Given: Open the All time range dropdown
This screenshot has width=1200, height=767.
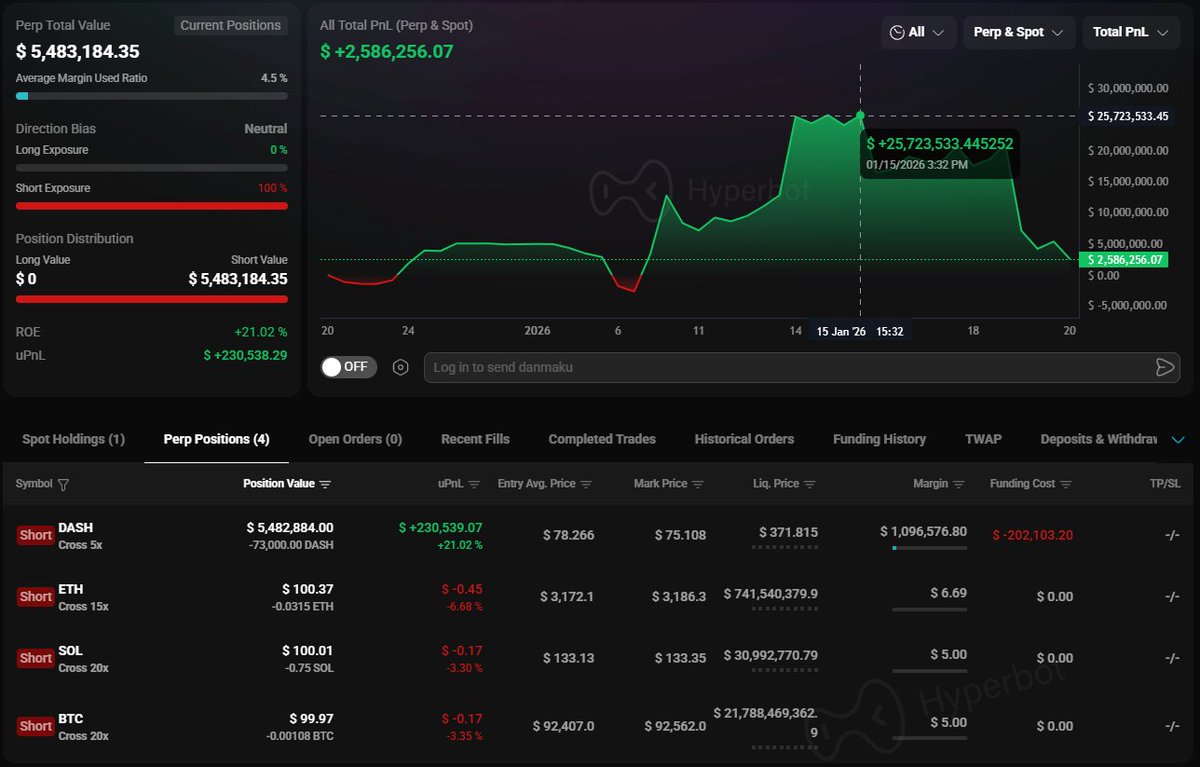Looking at the screenshot, I should point(918,33).
